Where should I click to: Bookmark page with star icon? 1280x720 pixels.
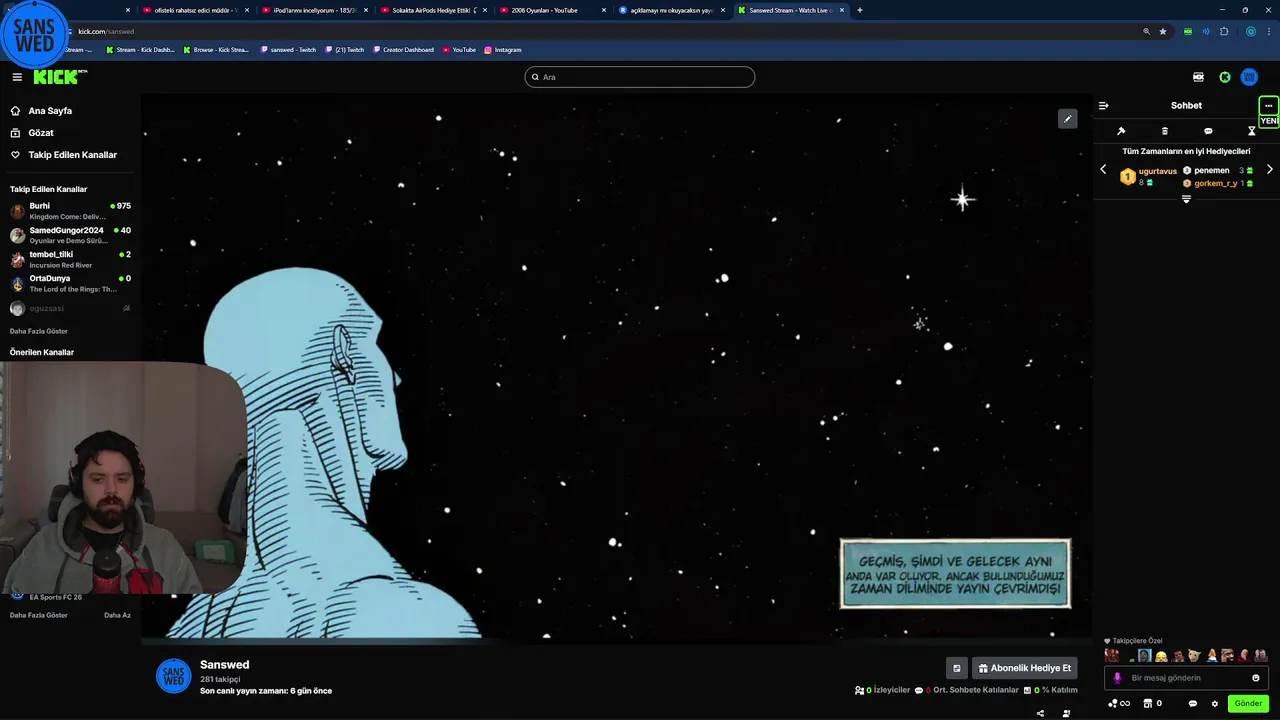(1163, 31)
